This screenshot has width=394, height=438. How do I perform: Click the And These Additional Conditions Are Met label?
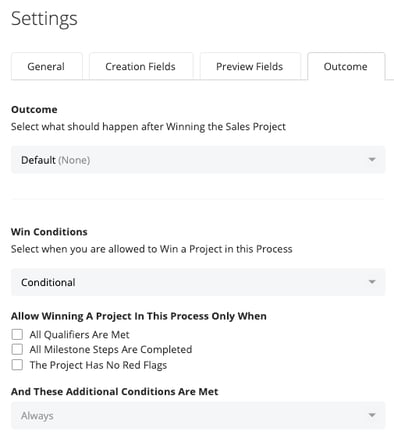pos(114,391)
